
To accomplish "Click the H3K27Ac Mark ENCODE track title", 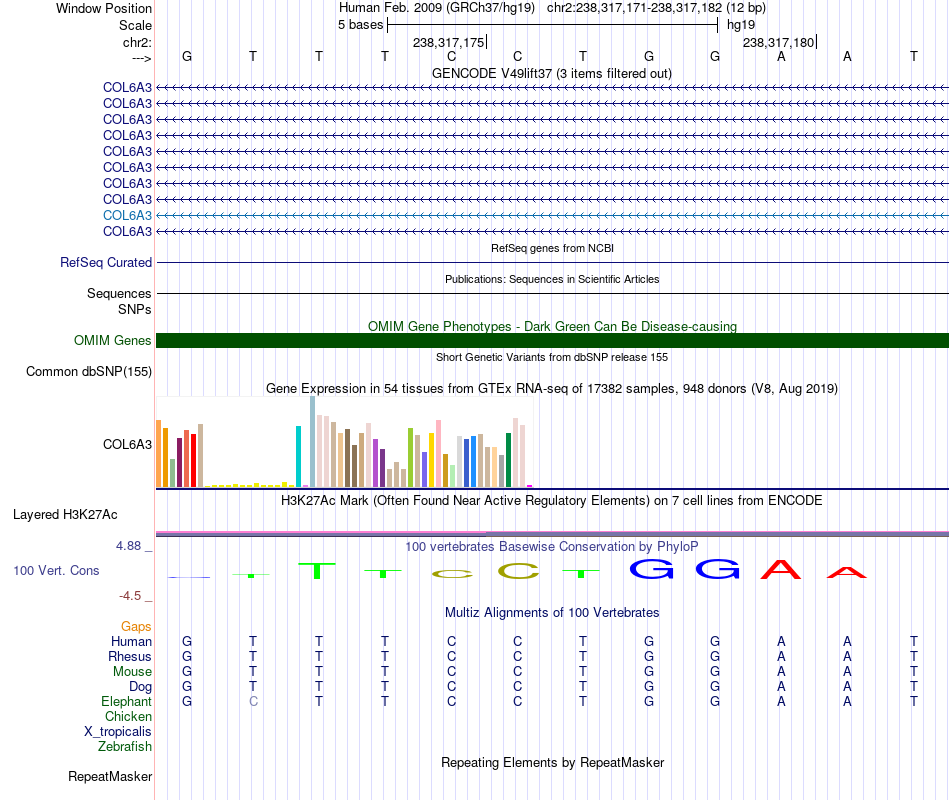I will point(552,501).
